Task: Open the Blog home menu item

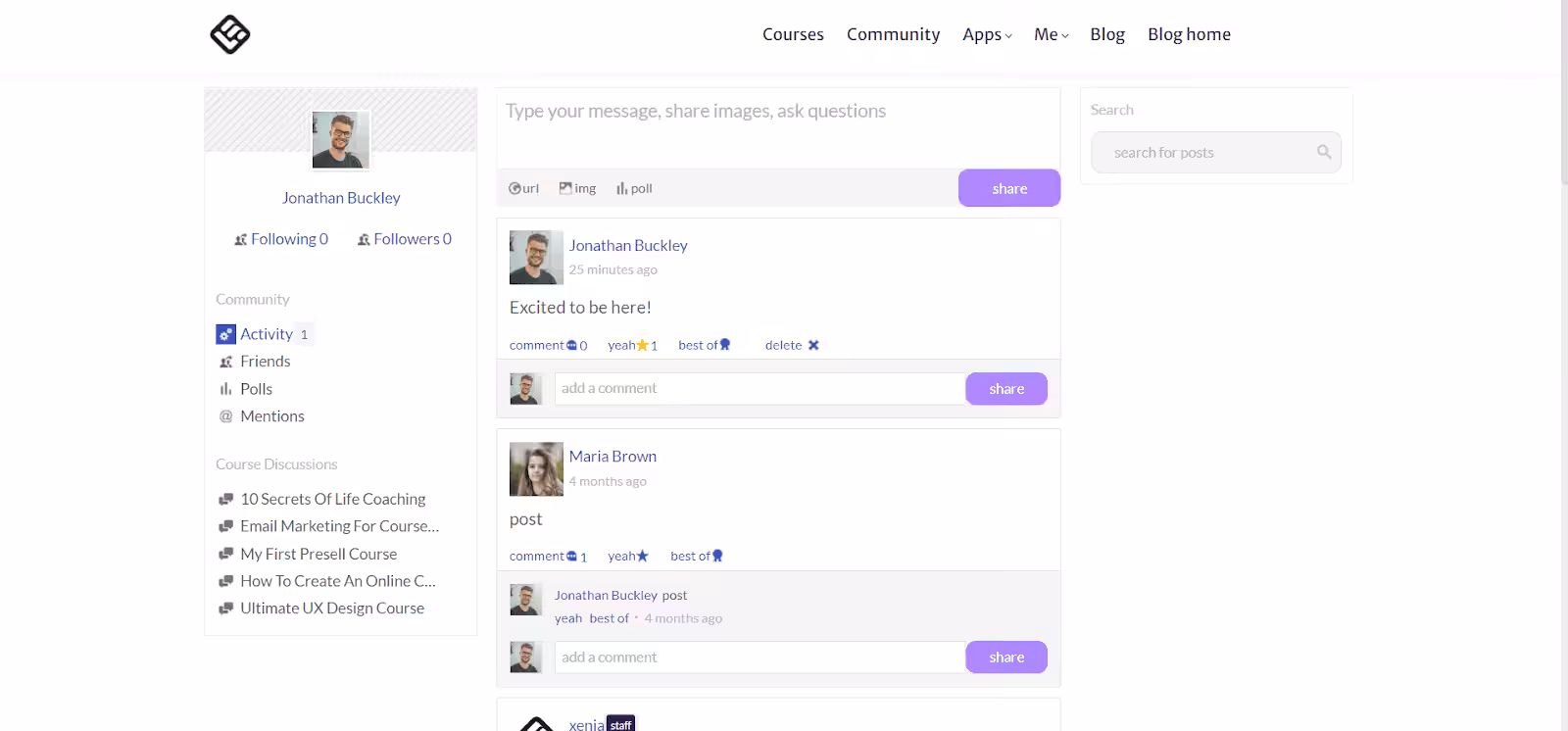Action: pyautogui.click(x=1189, y=34)
